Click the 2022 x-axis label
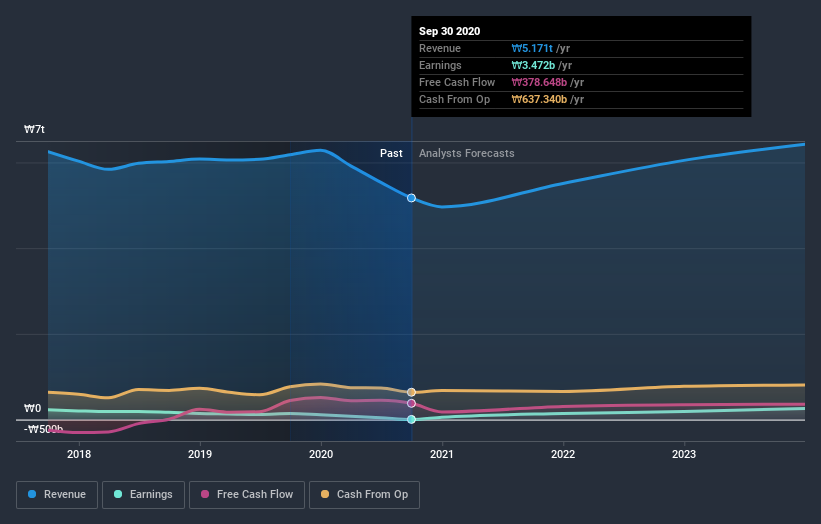 [563, 454]
